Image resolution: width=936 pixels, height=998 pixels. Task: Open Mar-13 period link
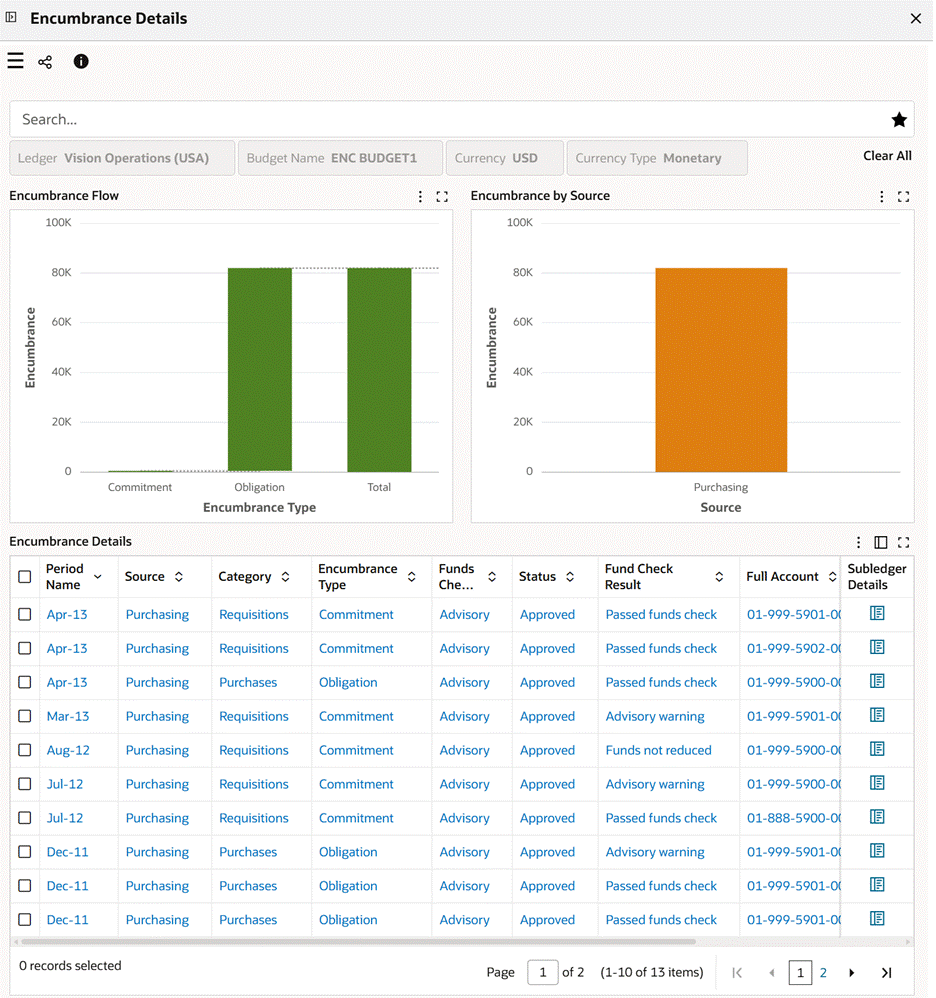68,716
